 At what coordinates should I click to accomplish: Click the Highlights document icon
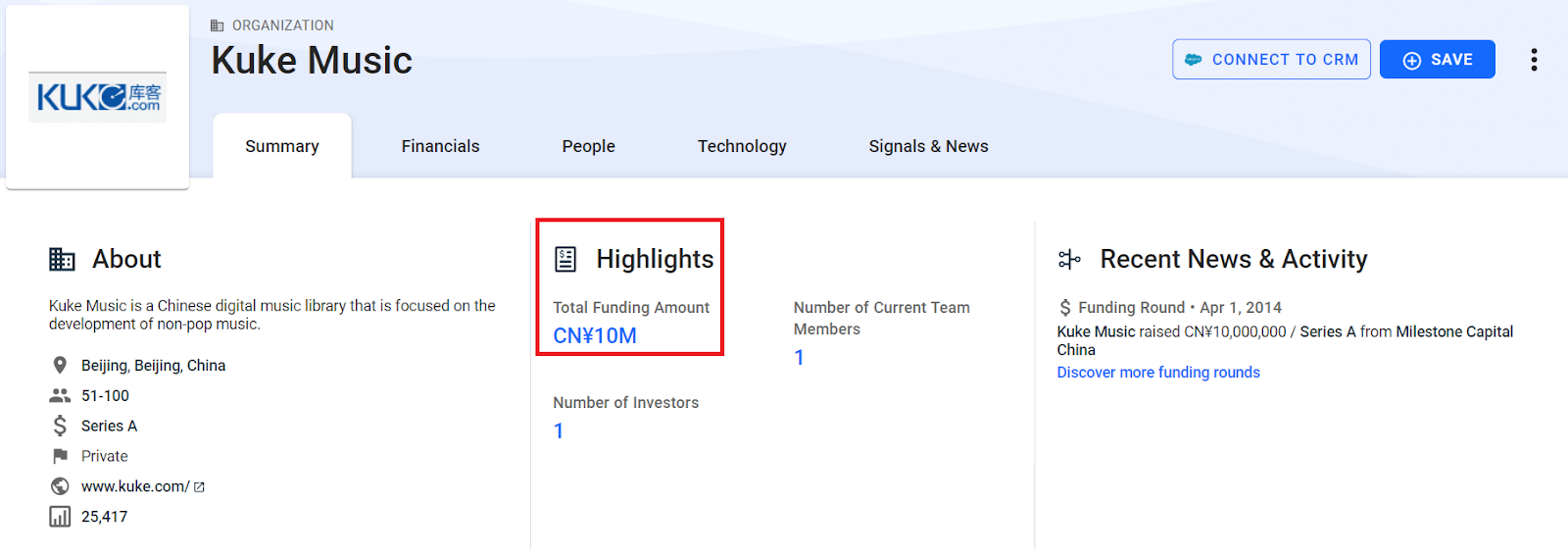(x=565, y=259)
